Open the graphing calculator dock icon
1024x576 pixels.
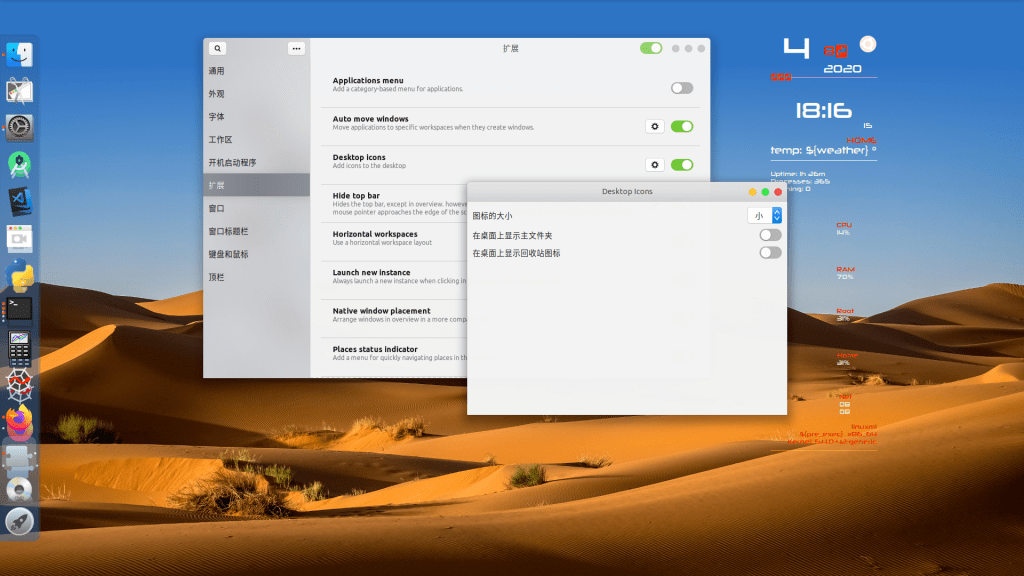coord(19,347)
